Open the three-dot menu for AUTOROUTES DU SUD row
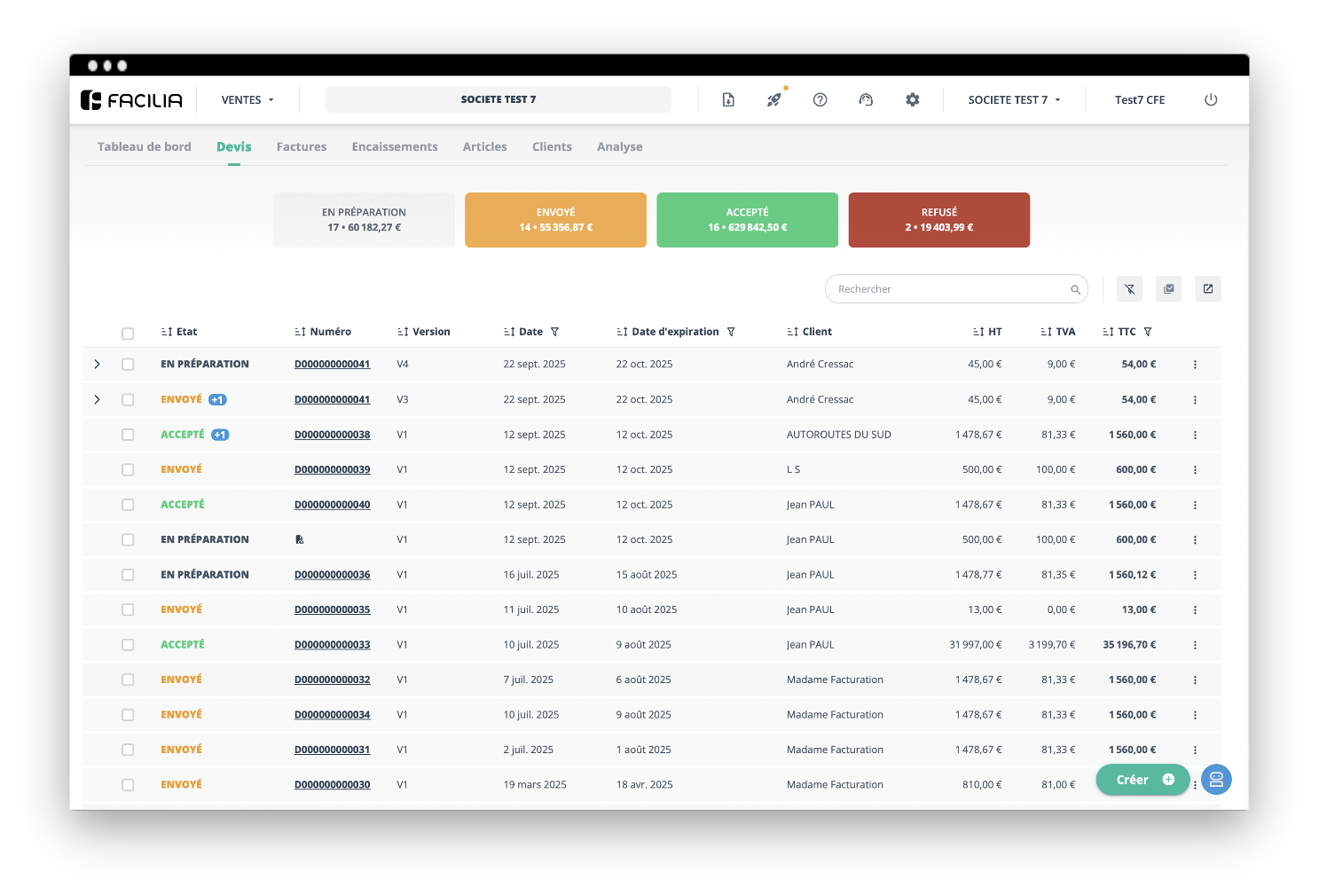1319x896 pixels. tap(1195, 436)
